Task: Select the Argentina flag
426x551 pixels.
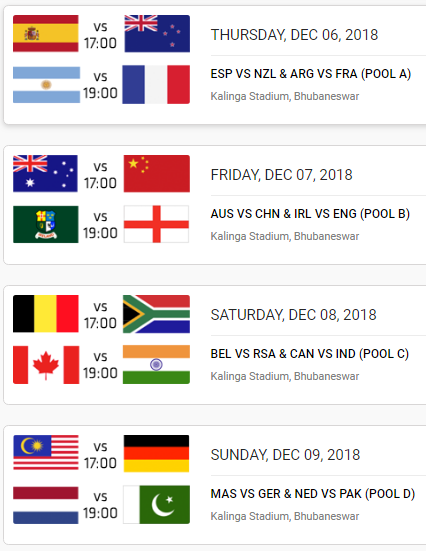Action: click(x=46, y=85)
